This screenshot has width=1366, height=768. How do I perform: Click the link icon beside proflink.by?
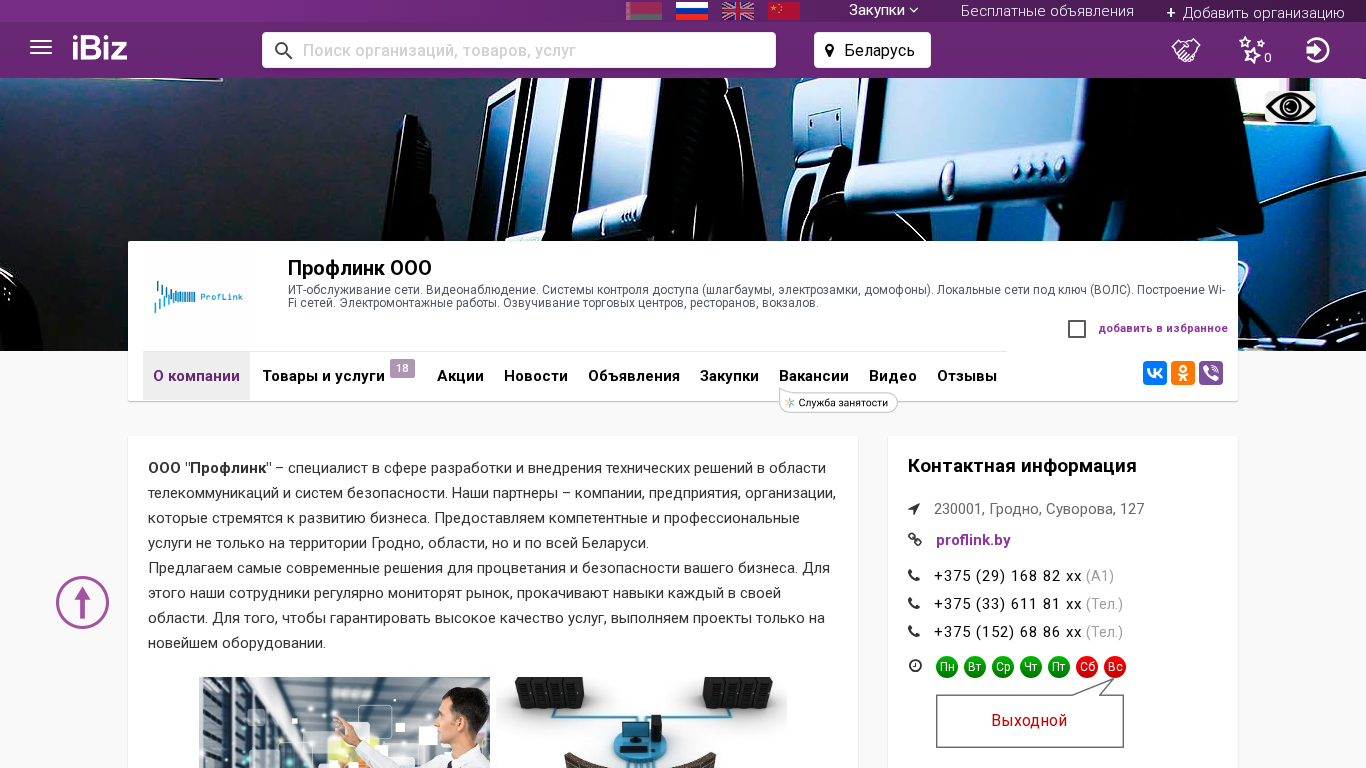click(x=915, y=540)
